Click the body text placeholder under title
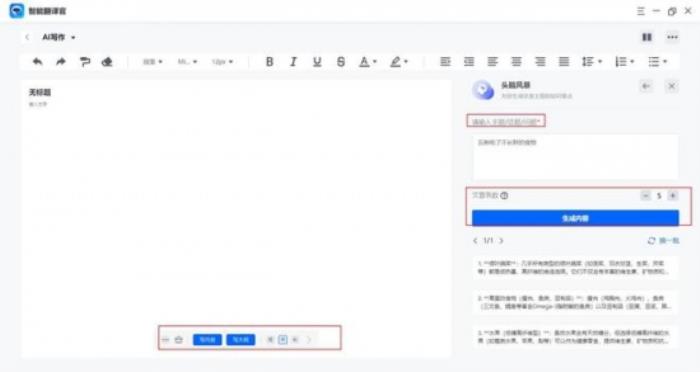Image resolution: width=700 pixels, height=372 pixels. pos(38,104)
